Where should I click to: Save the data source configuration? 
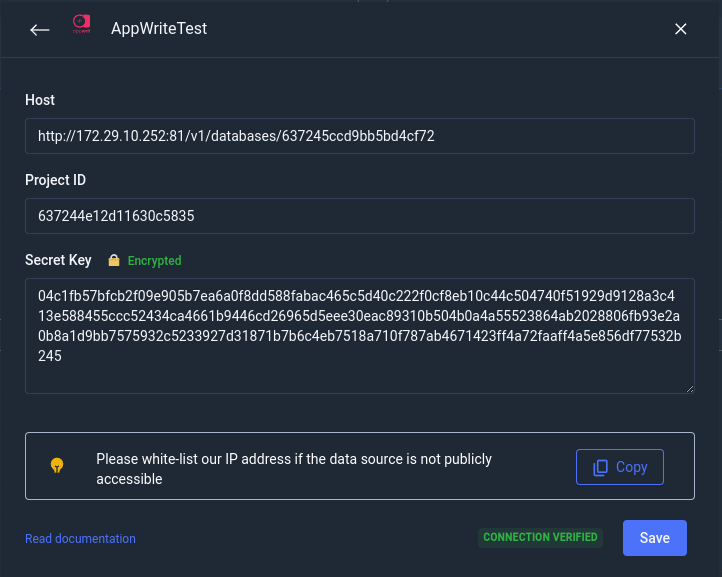click(655, 538)
